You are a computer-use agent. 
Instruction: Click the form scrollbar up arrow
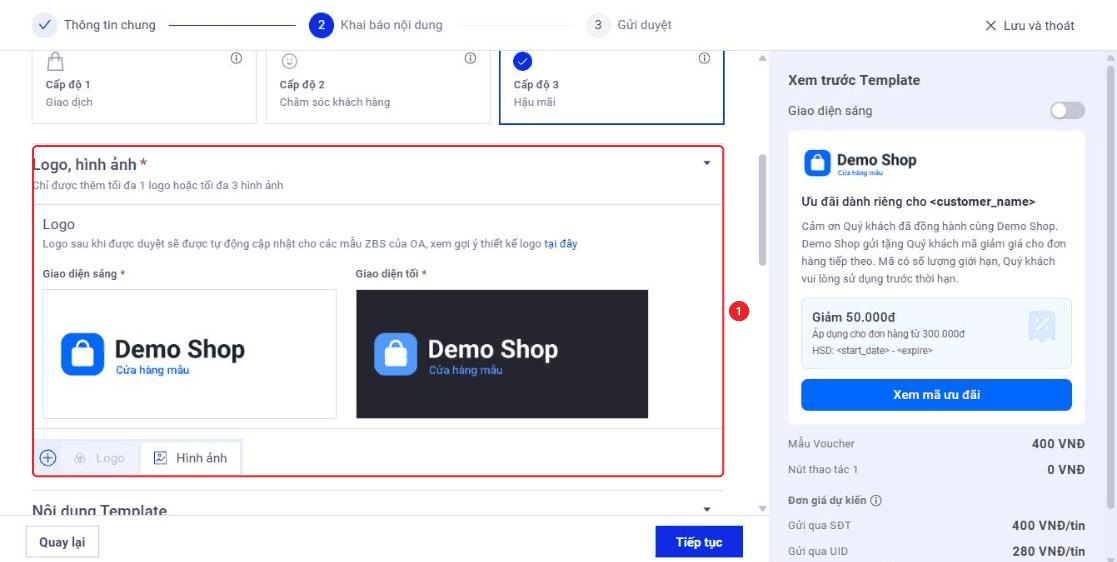(762, 58)
